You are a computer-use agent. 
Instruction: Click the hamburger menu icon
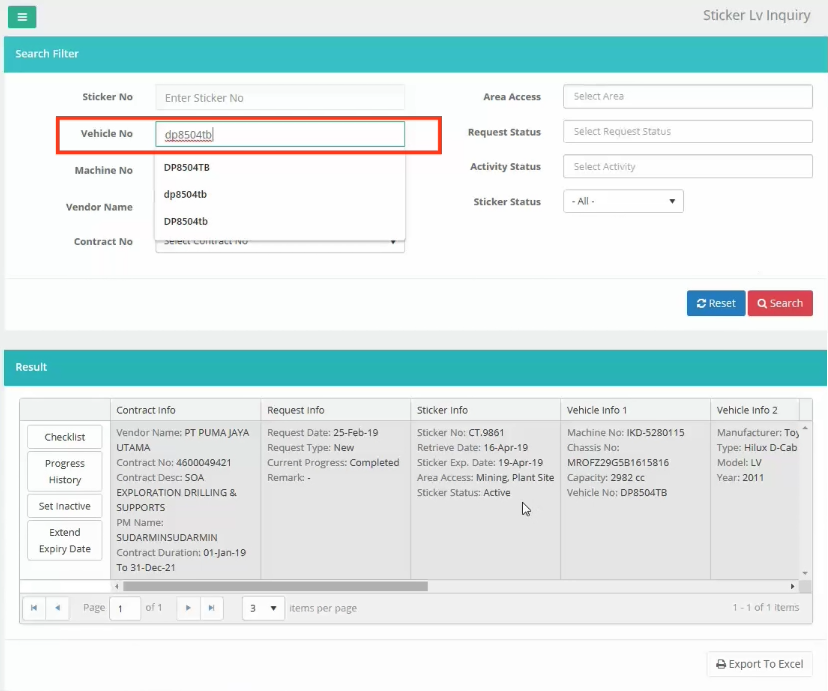22,16
